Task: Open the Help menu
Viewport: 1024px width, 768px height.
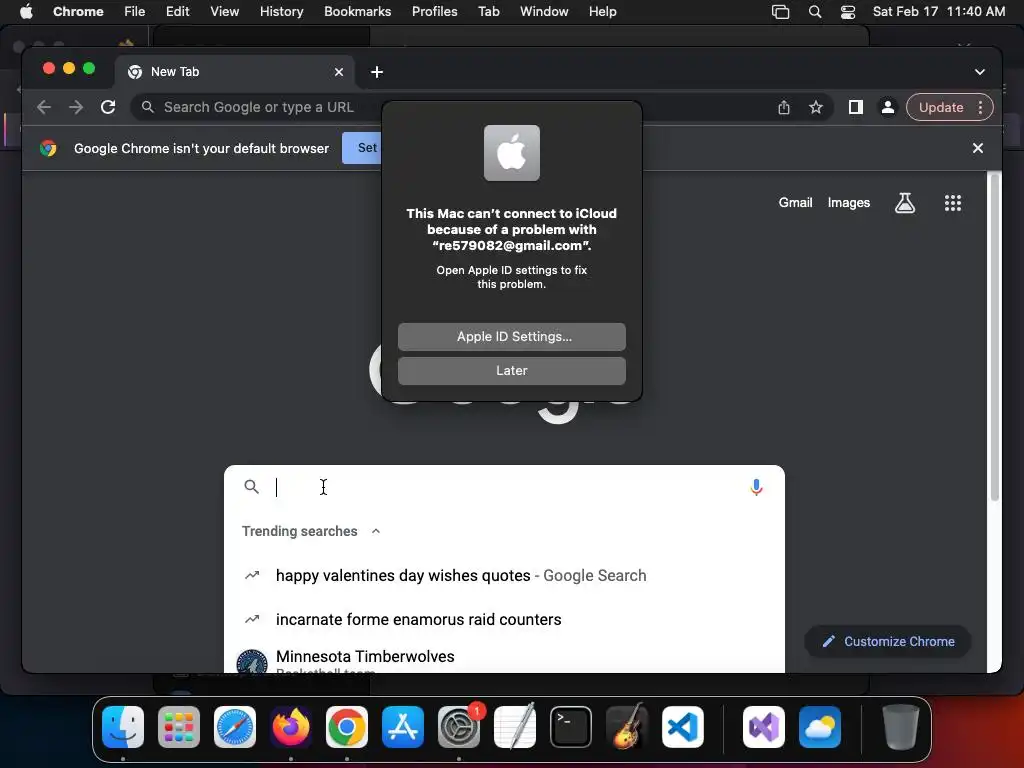Action: coord(602,11)
